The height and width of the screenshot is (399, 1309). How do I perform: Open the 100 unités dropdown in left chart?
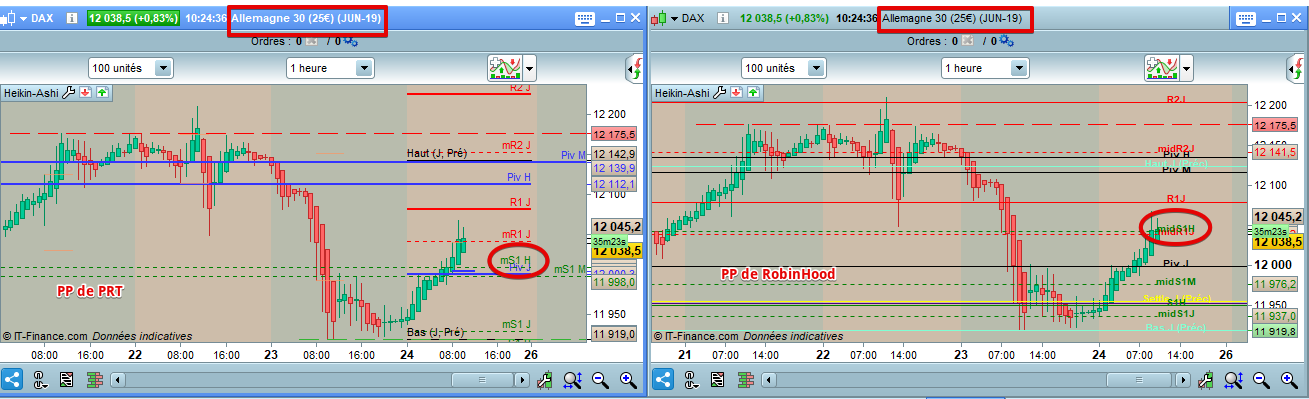(131, 68)
